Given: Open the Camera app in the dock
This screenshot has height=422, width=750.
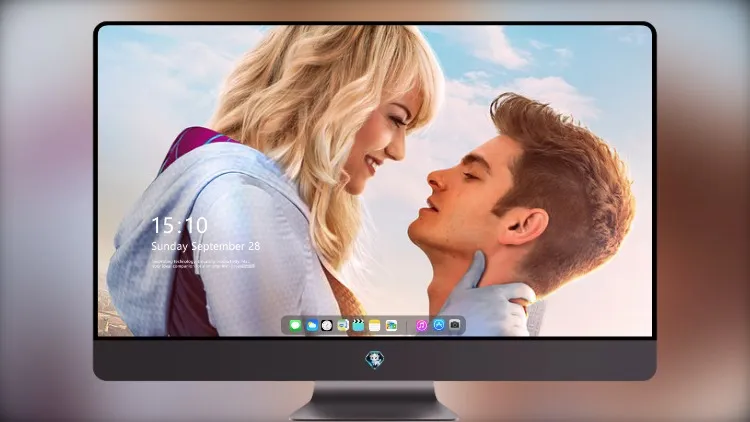Looking at the screenshot, I should pos(455,325).
